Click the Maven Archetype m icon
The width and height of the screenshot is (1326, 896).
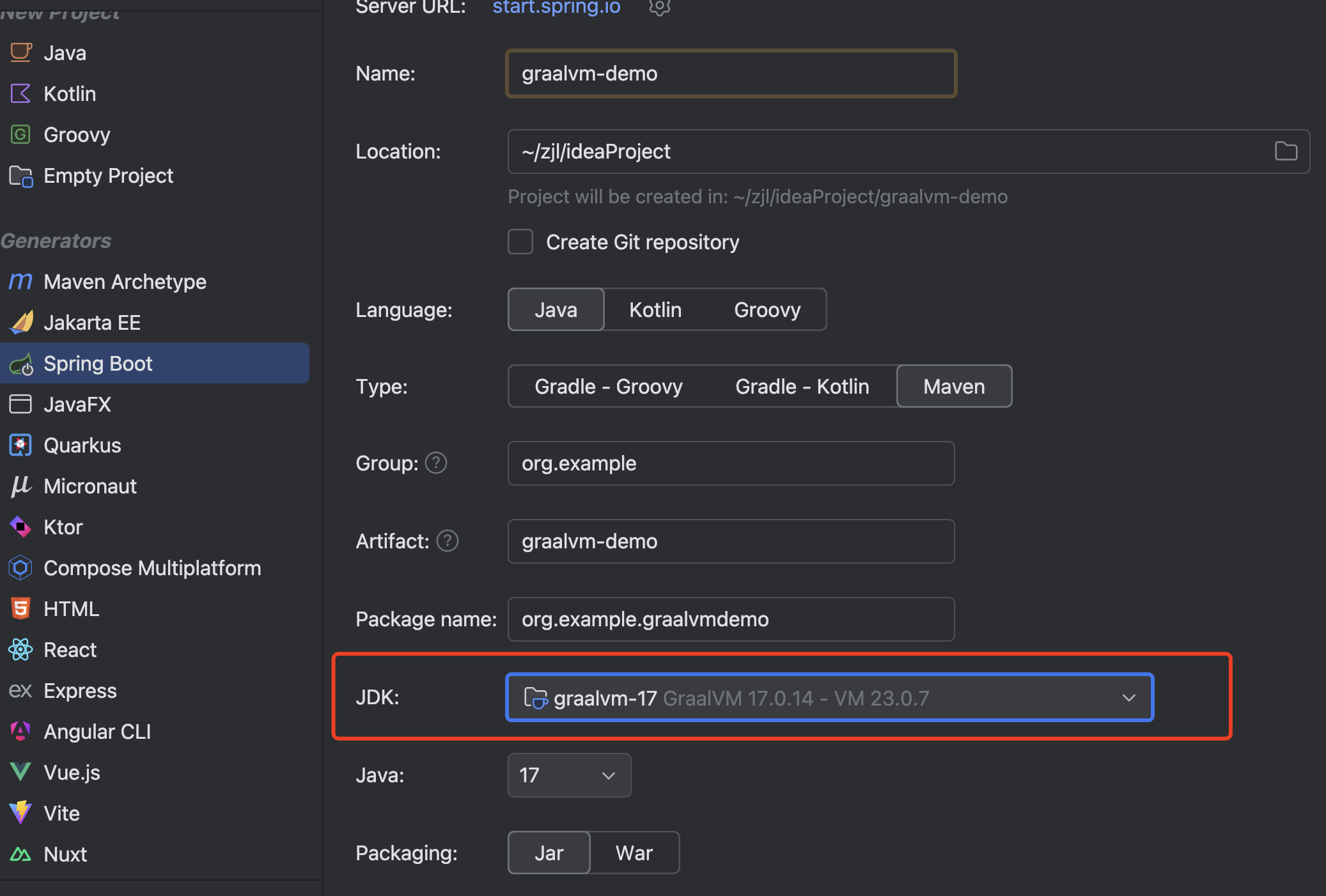[20, 281]
